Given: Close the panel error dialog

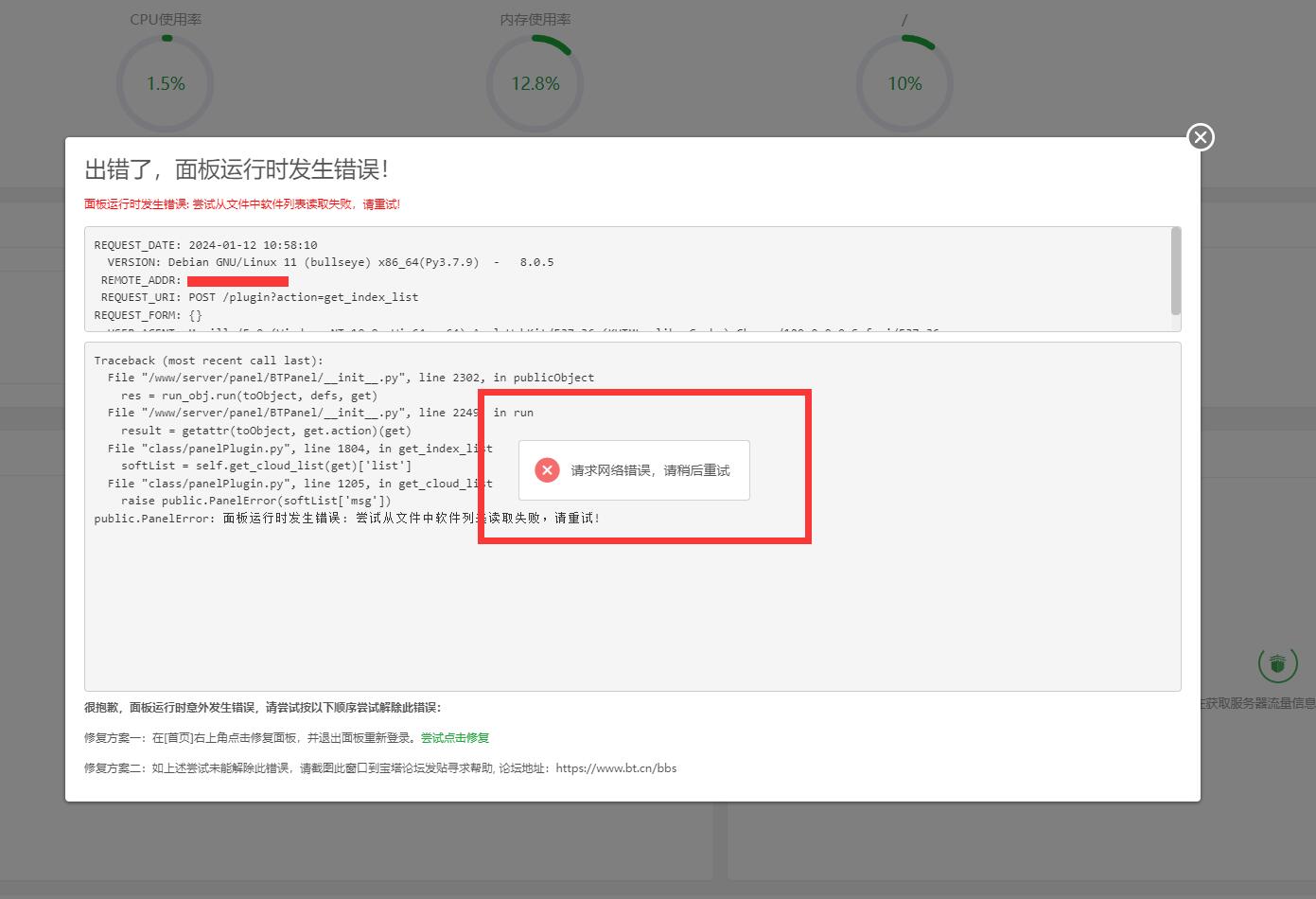Looking at the screenshot, I should point(1201,137).
